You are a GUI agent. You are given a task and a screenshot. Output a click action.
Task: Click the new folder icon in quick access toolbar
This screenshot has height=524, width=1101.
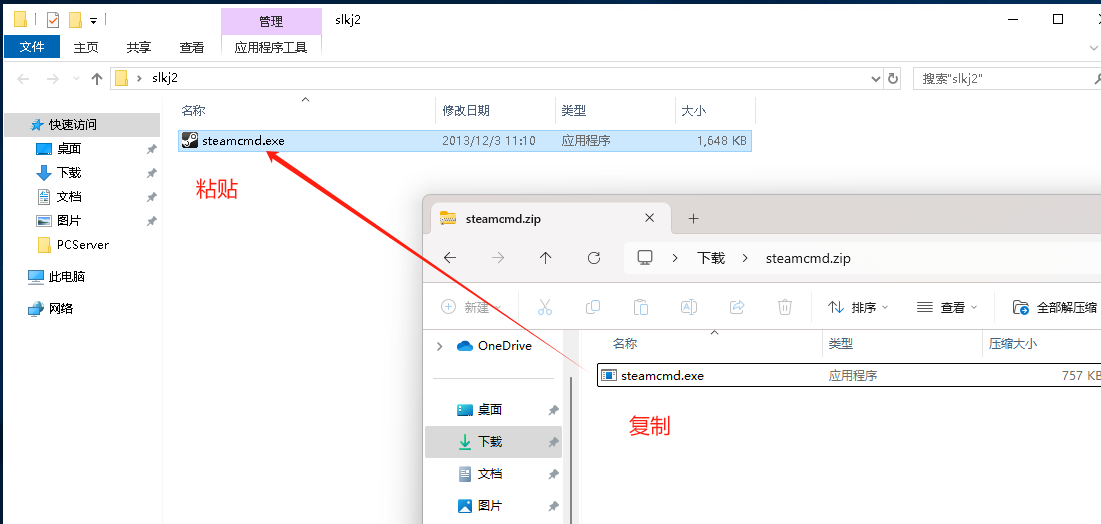(75, 20)
